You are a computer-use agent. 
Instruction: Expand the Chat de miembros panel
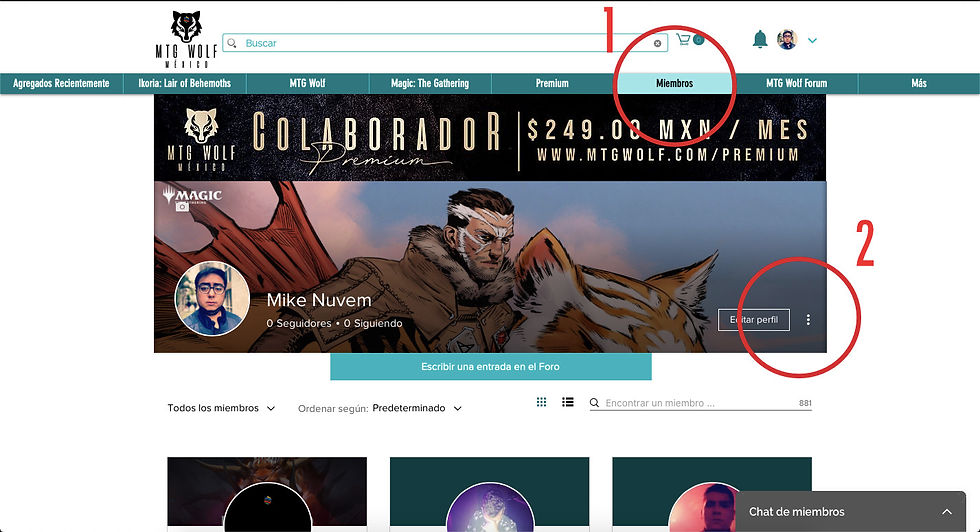coord(947,511)
